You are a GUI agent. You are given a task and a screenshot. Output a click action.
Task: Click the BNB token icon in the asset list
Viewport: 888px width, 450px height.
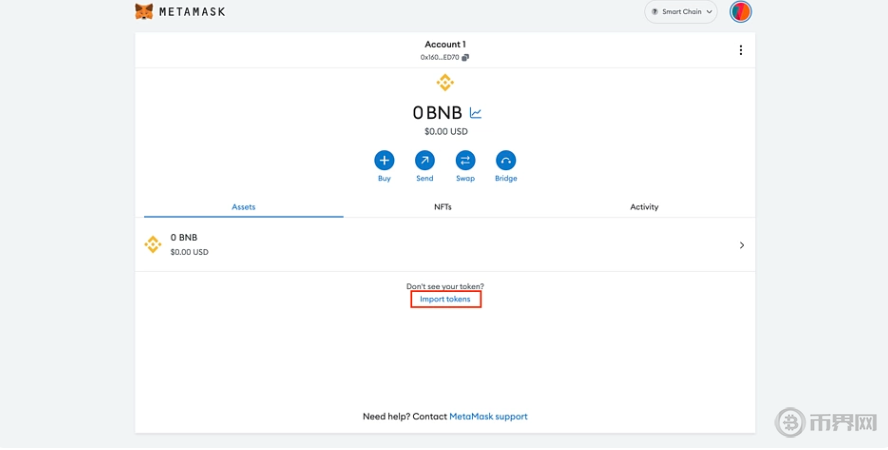[153, 244]
